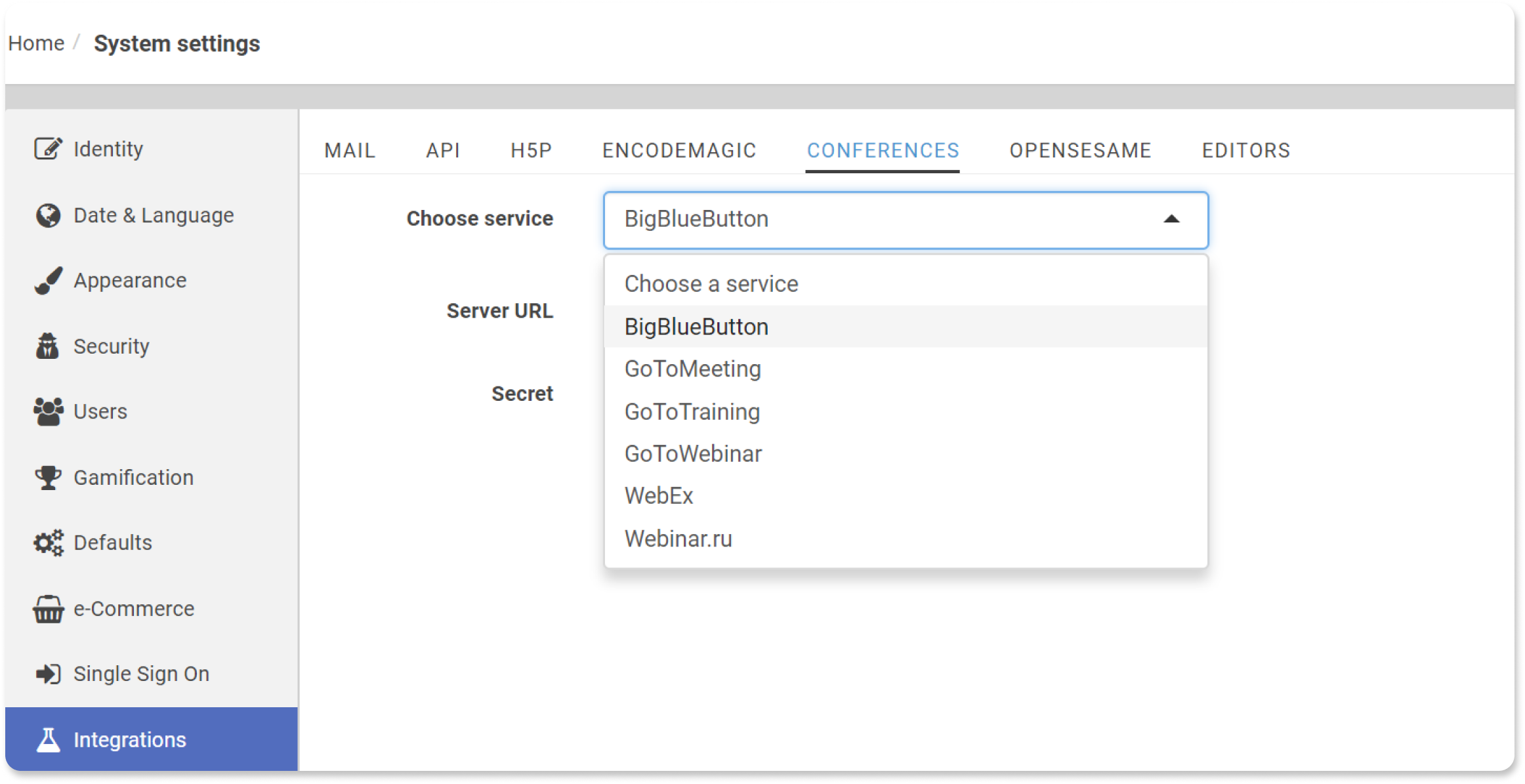Open the ENCODEMAGIC tab

click(x=679, y=150)
